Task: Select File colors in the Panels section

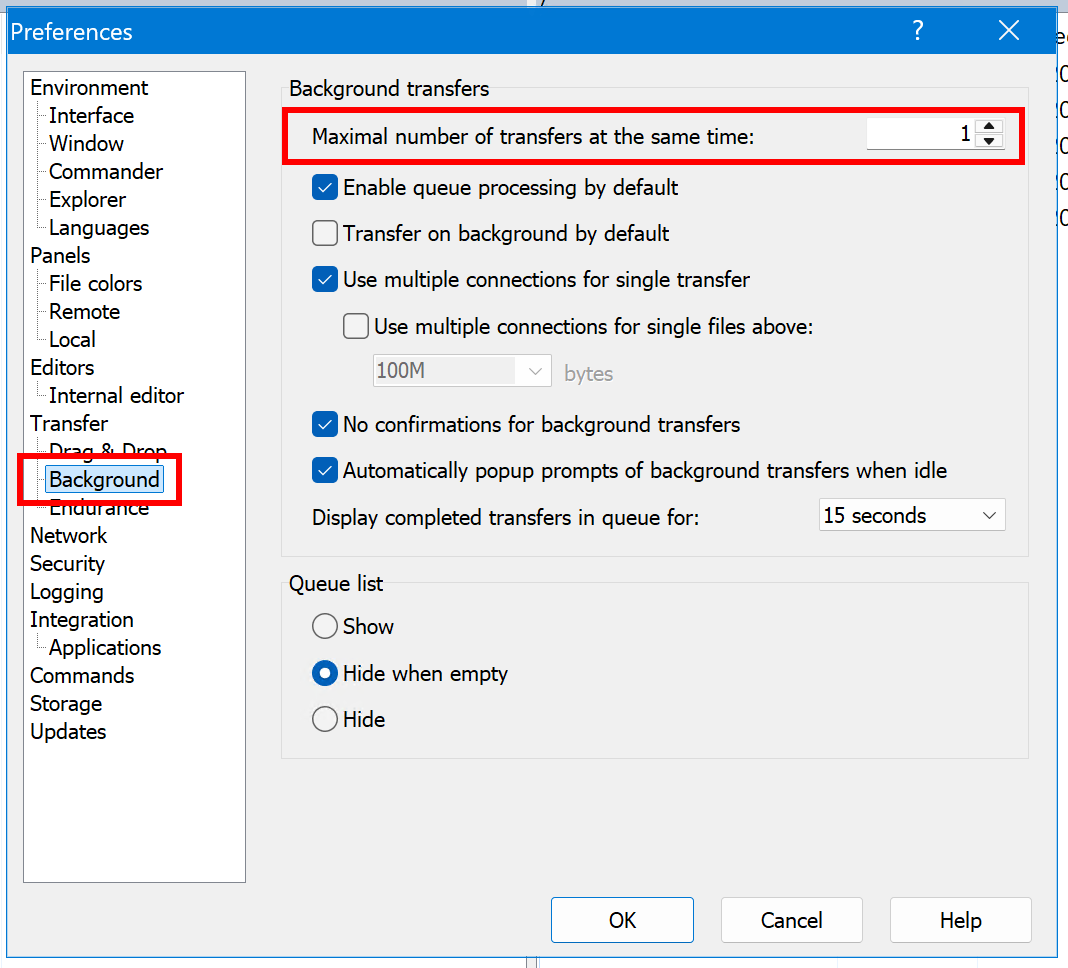Action: point(95,284)
